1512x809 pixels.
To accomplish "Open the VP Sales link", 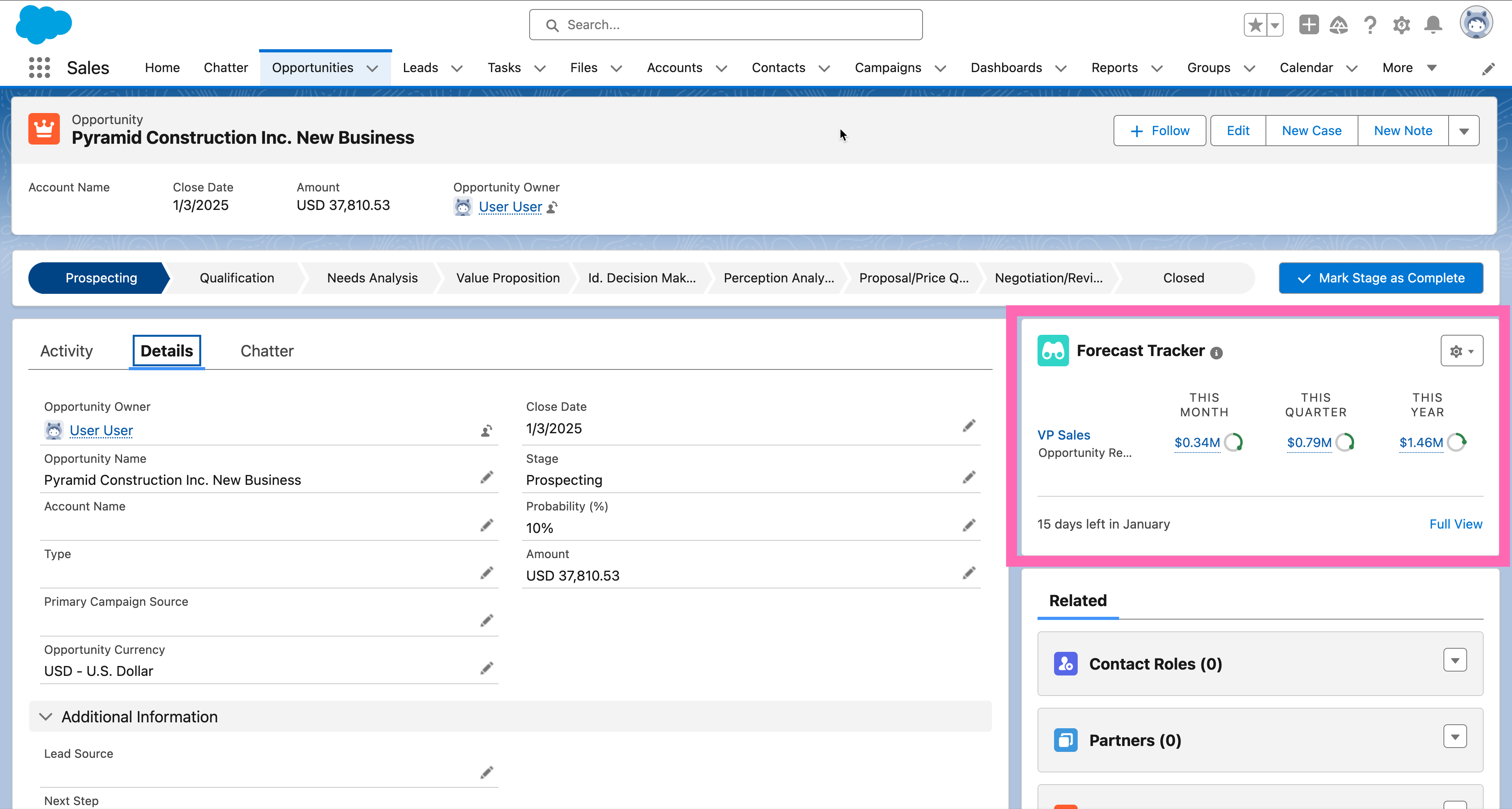I will pos(1064,436).
